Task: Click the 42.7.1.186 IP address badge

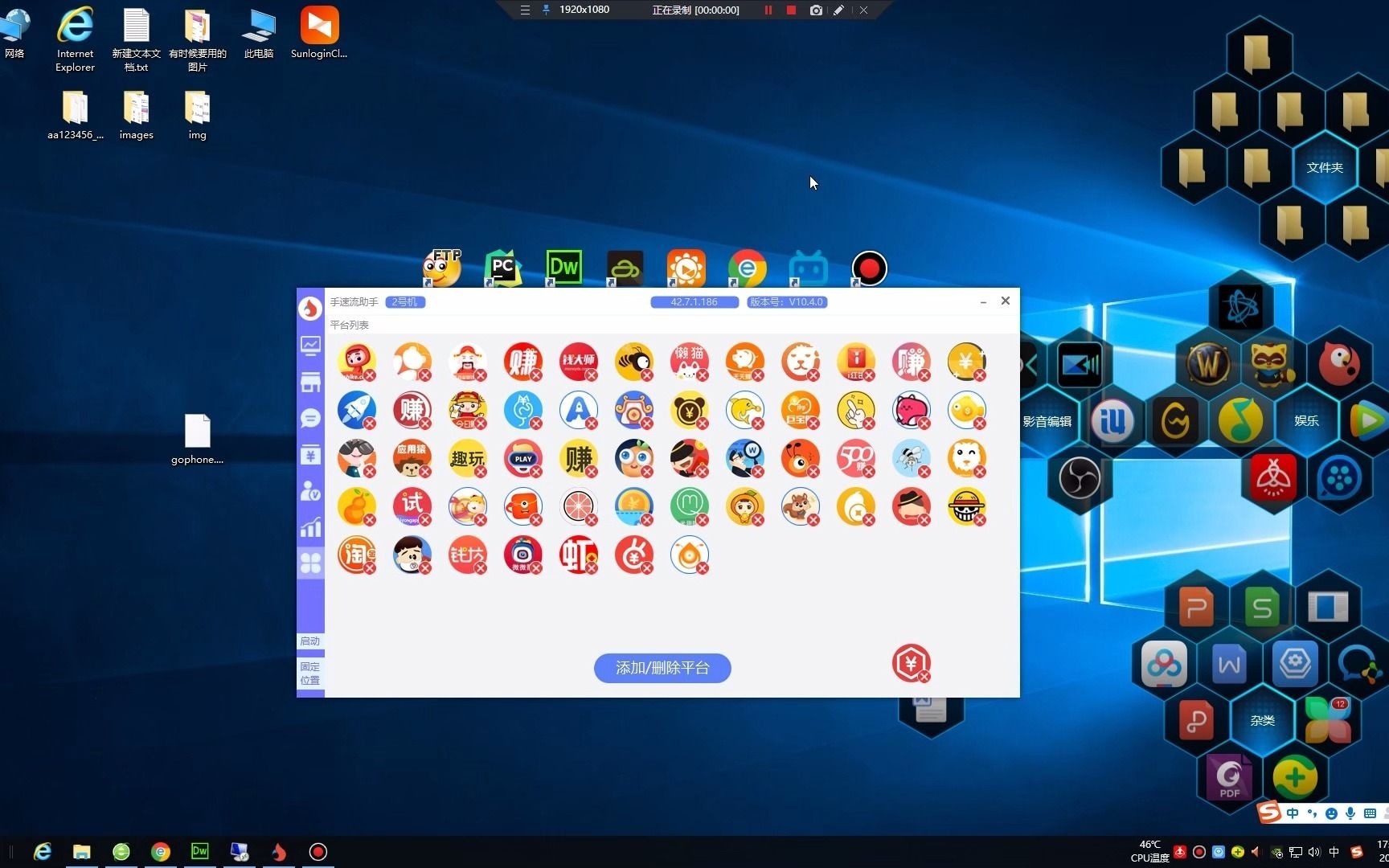Action: point(694,302)
